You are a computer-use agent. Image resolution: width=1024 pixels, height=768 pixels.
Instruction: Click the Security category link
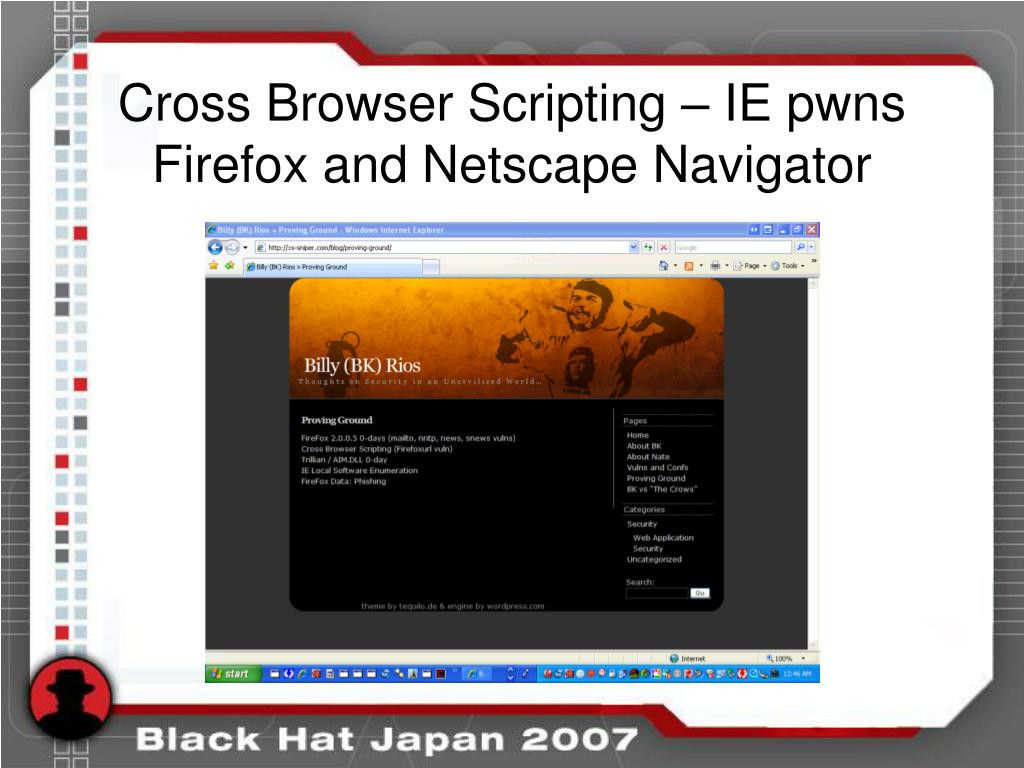click(642, 524)
